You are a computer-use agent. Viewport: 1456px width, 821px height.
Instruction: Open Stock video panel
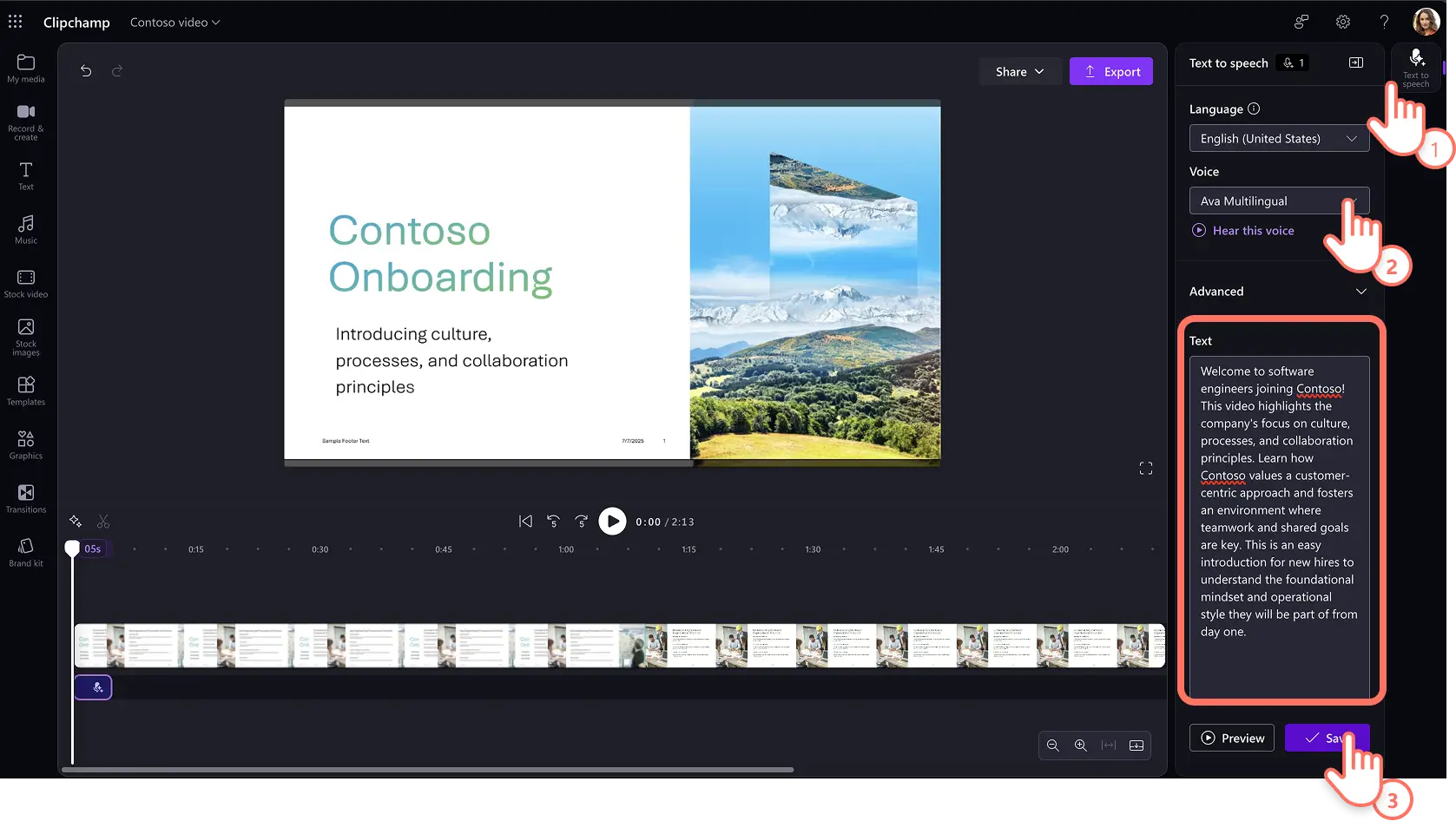click(26, 284)
